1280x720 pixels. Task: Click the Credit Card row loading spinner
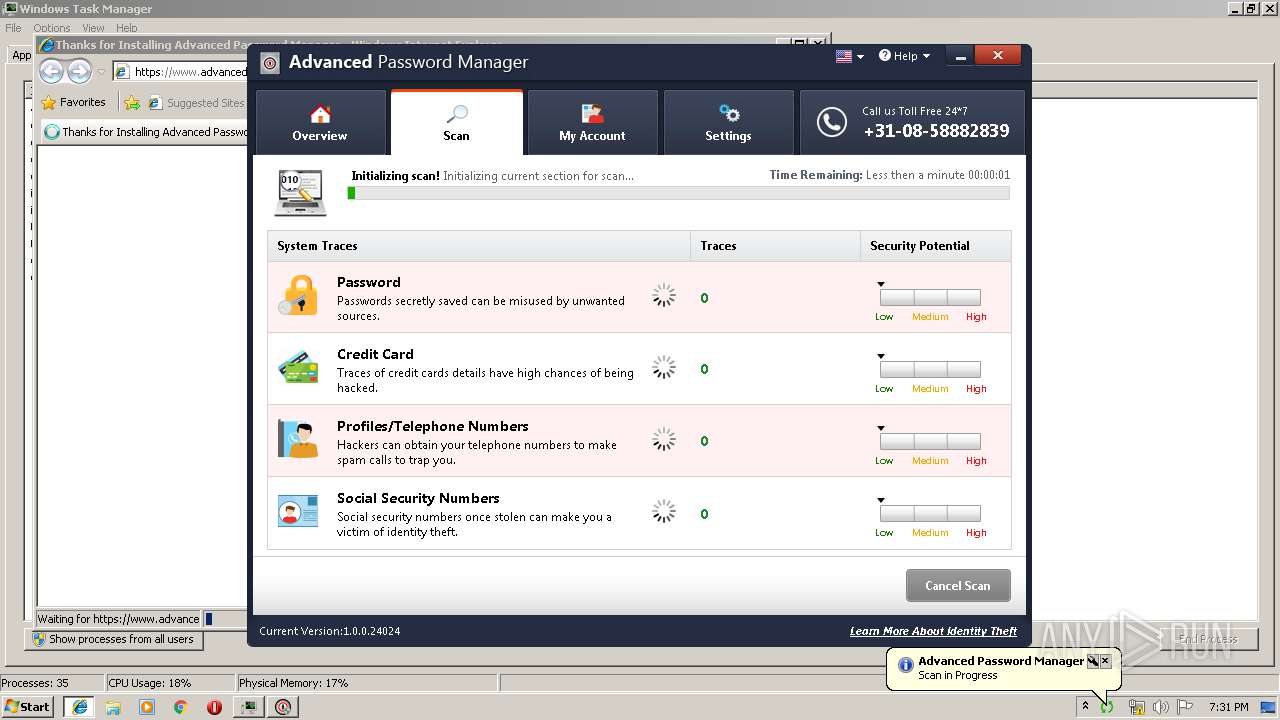point(664,367)
